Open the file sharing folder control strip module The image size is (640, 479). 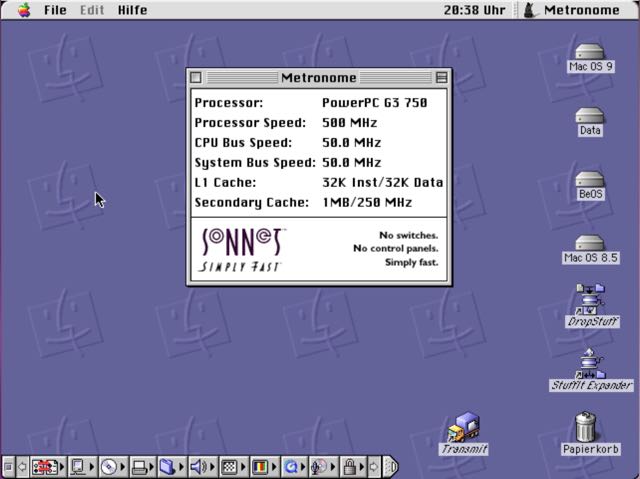point(171,466)
